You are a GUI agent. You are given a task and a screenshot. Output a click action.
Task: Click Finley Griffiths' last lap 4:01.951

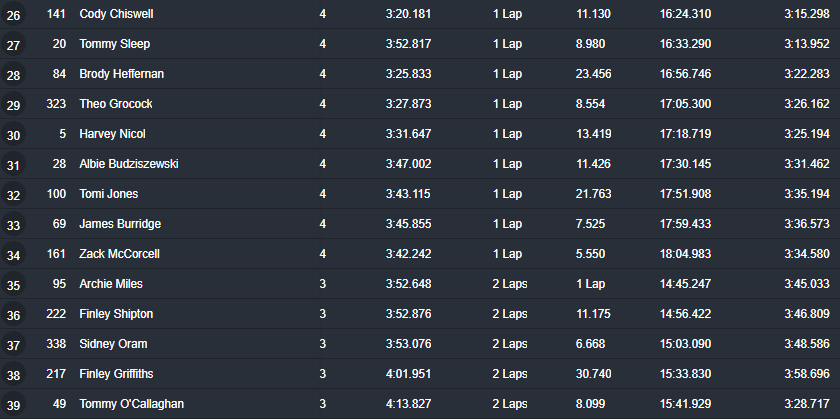click(408, 374)
